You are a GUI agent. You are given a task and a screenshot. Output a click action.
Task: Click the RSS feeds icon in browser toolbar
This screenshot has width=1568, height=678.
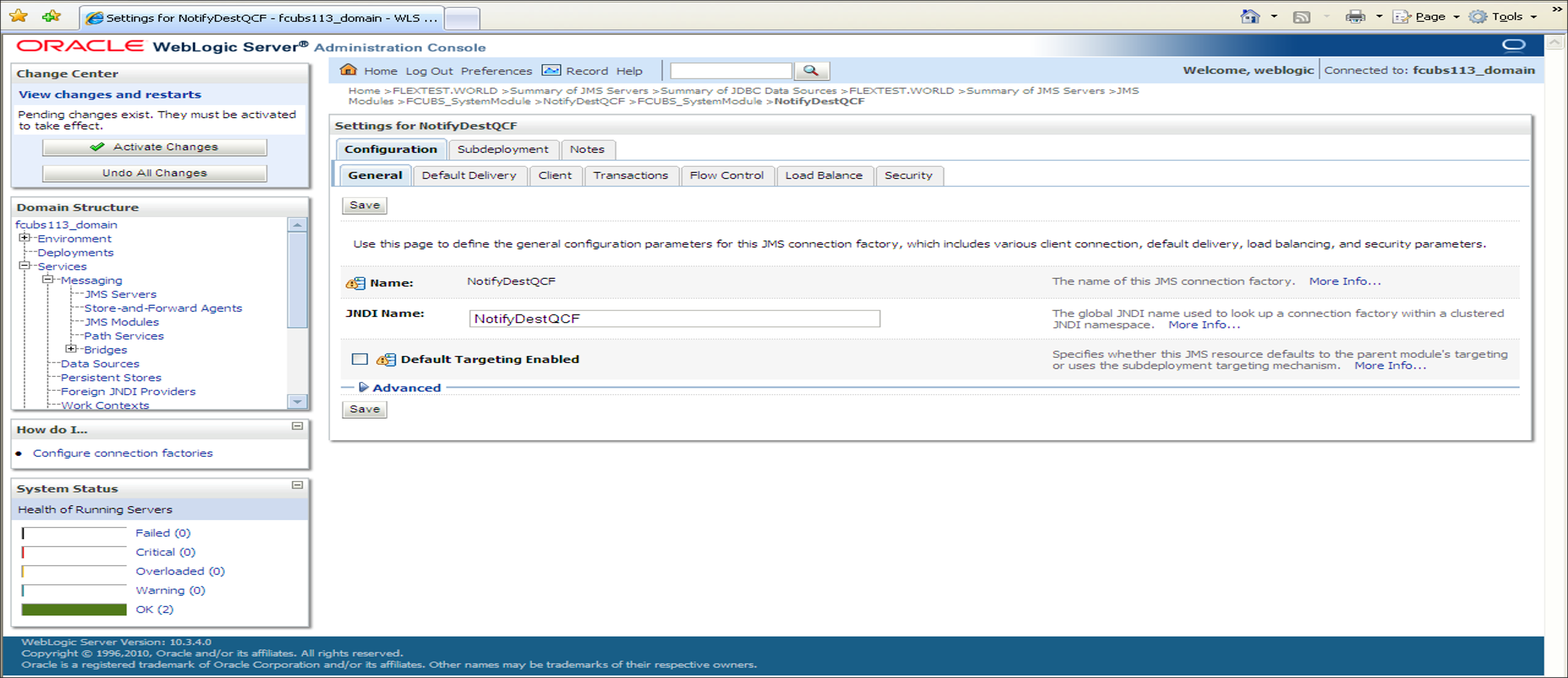1301,17
